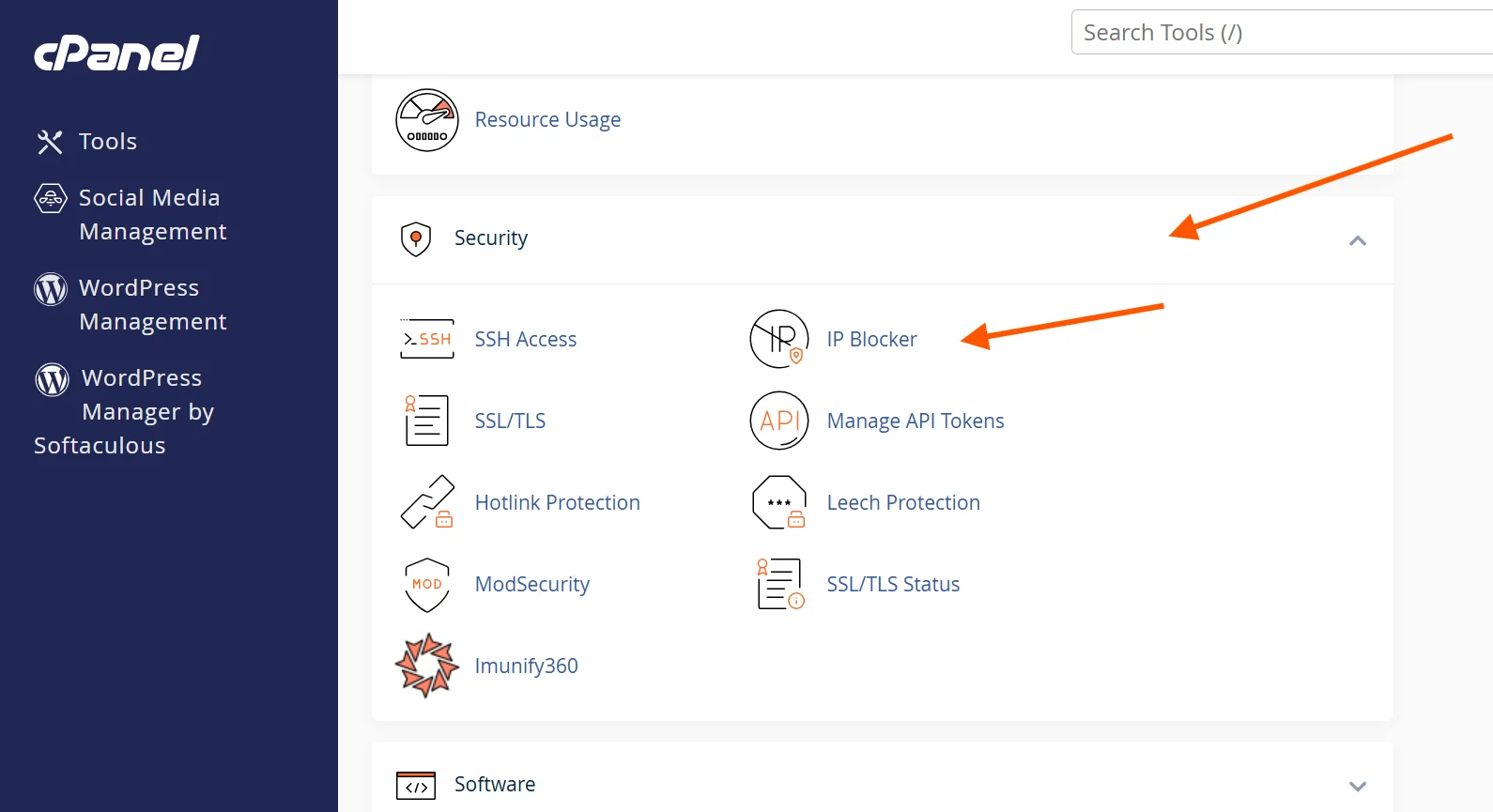1493x812 pixels.
Task: Click the ModSecurity shield icon
Action: [x=427, y=585]
